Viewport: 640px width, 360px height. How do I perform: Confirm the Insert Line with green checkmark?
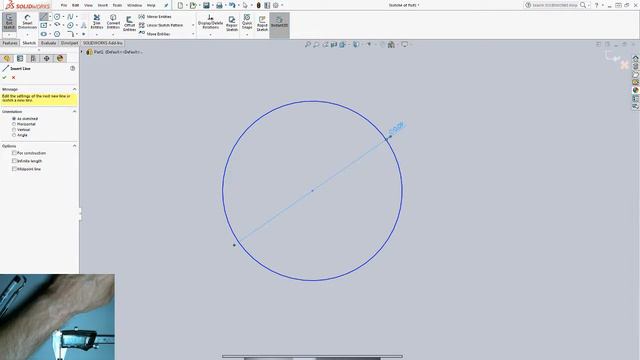tap(4, 77)
